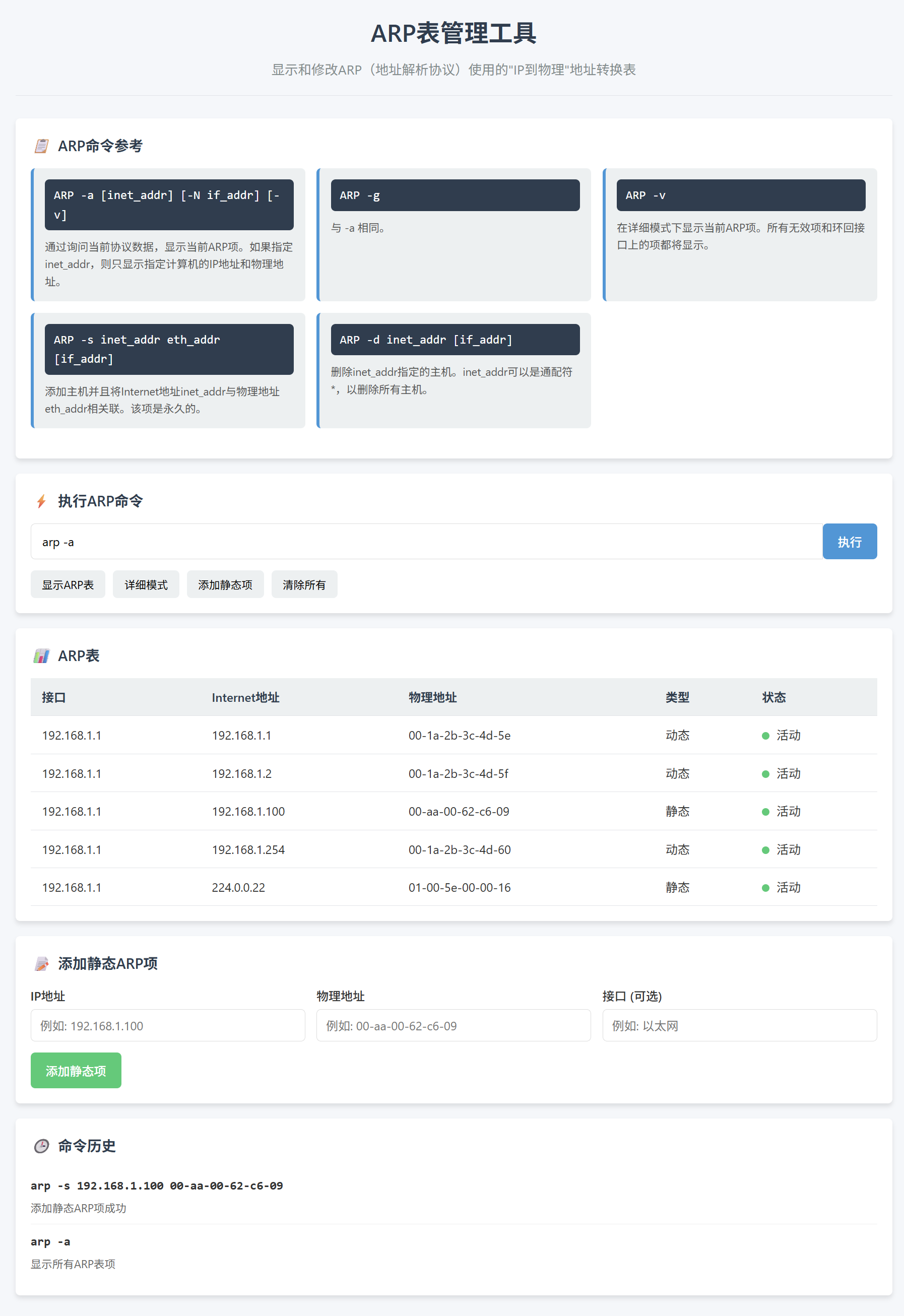Click the ARP -a command code block
904x1316 pixels.
(169, 205)
